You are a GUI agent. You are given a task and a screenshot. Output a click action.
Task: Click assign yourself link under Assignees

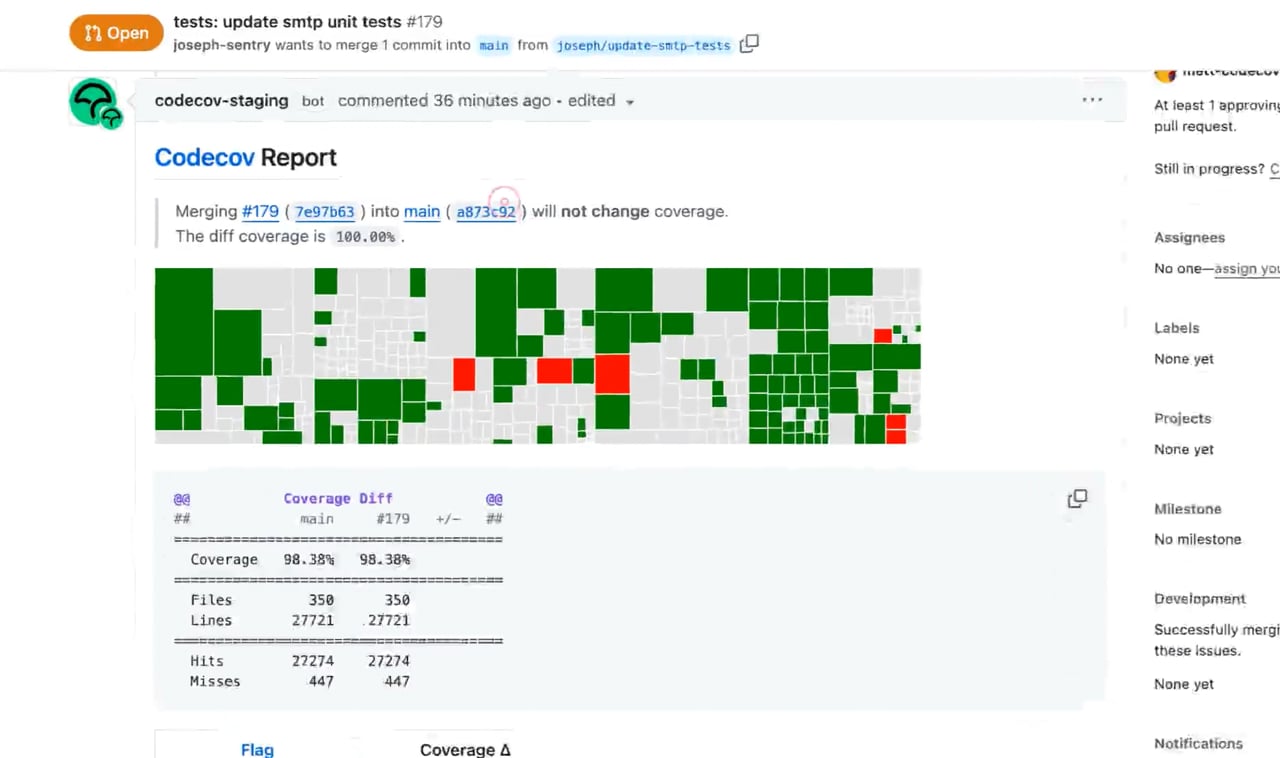click(1246, 269)
